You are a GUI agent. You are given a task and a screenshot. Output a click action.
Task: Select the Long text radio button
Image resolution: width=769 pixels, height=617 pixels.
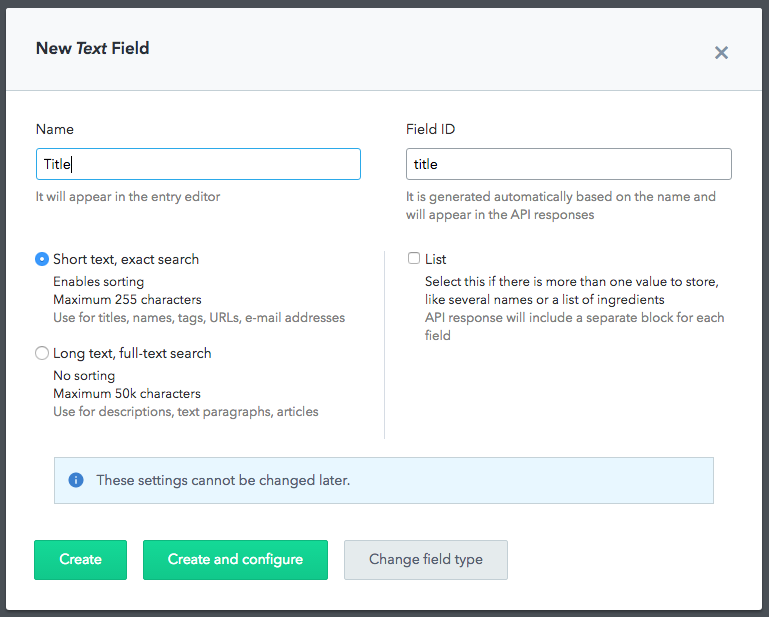click(42, 353)
